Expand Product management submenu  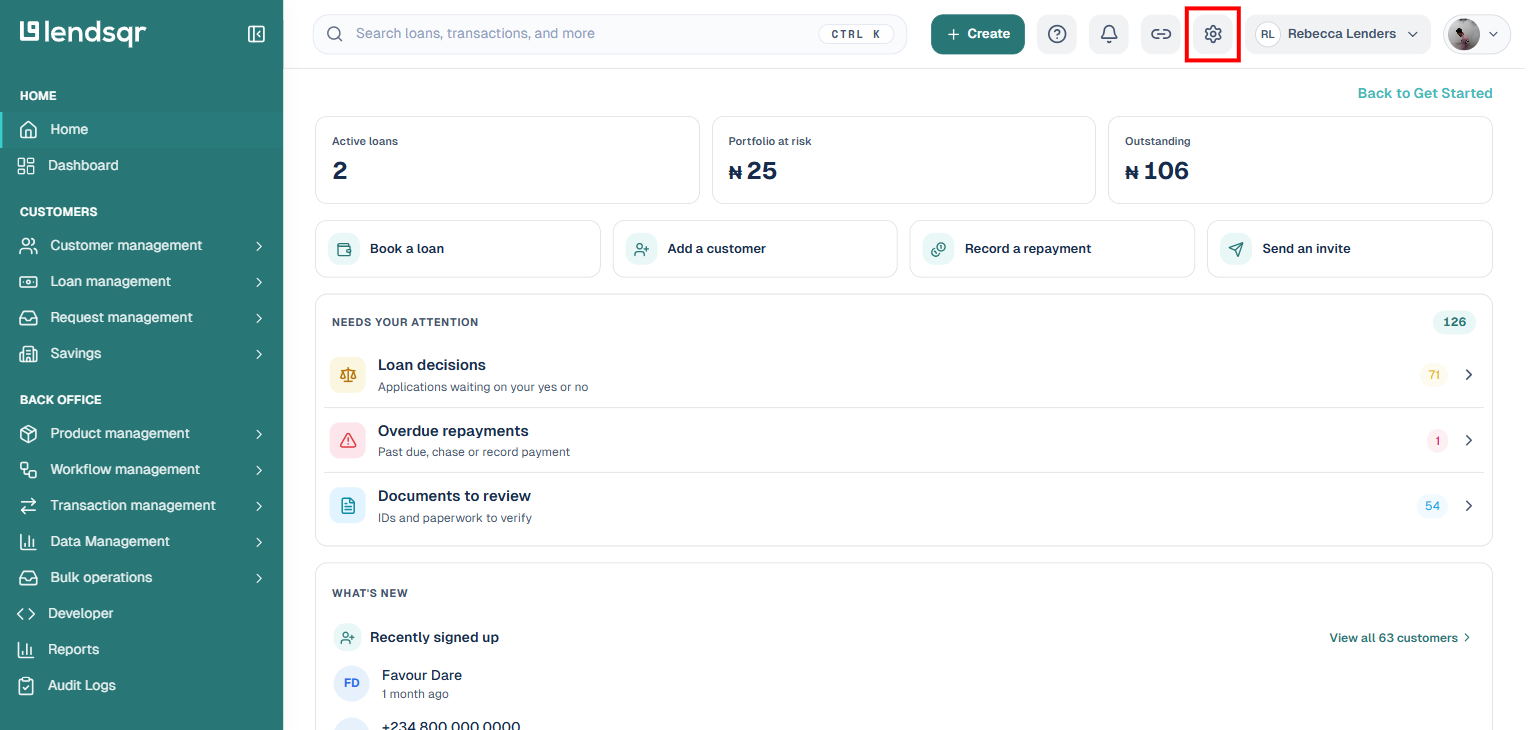coord(142,434)
